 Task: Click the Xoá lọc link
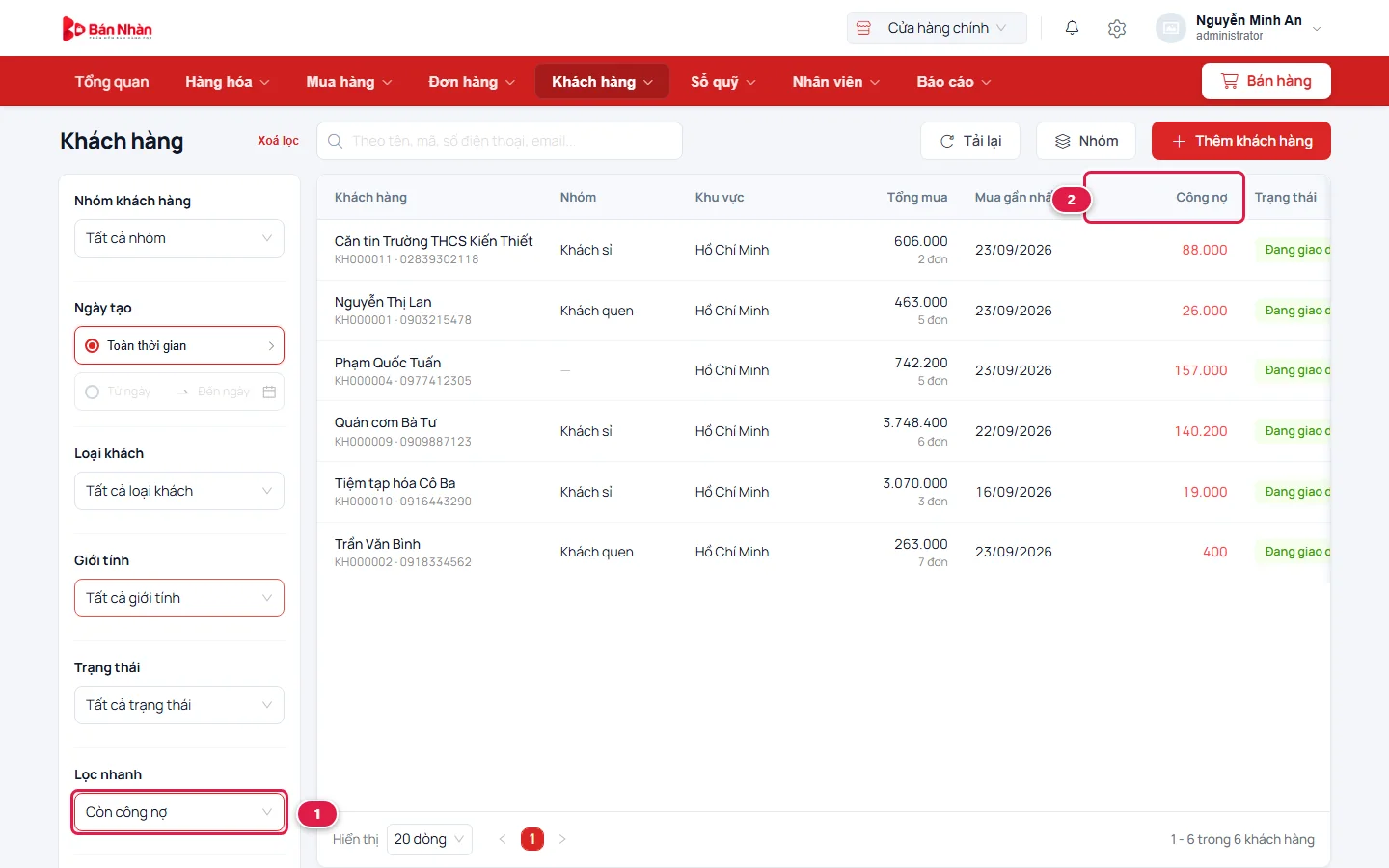point(278,141)
